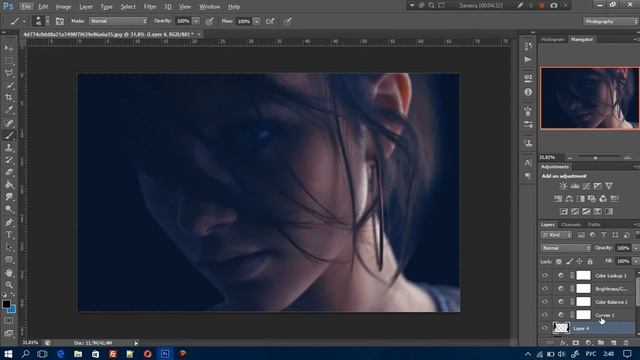The image size is (640, 360).
Task: Click the background color swatch
Action: (12, 310)
